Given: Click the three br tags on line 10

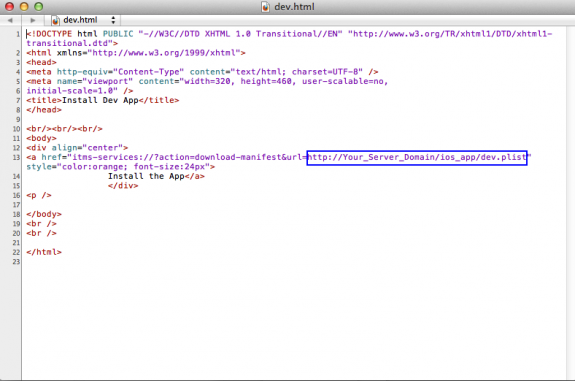Looking at the screenshot, I should click(64, 129).
